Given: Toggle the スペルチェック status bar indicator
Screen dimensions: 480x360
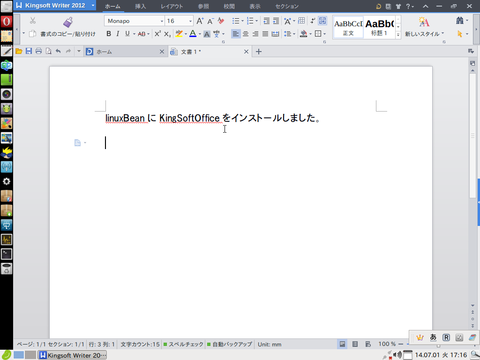Looking at the screenshot, I should pos(183,344).
